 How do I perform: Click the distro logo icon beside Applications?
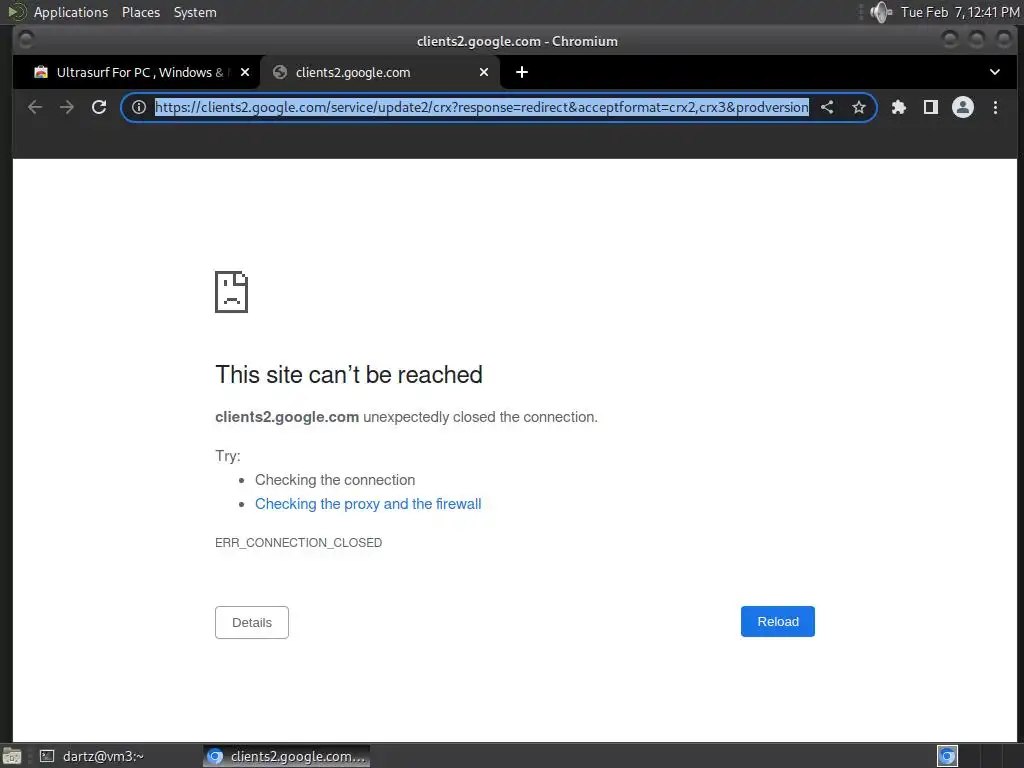click(16, 12)
